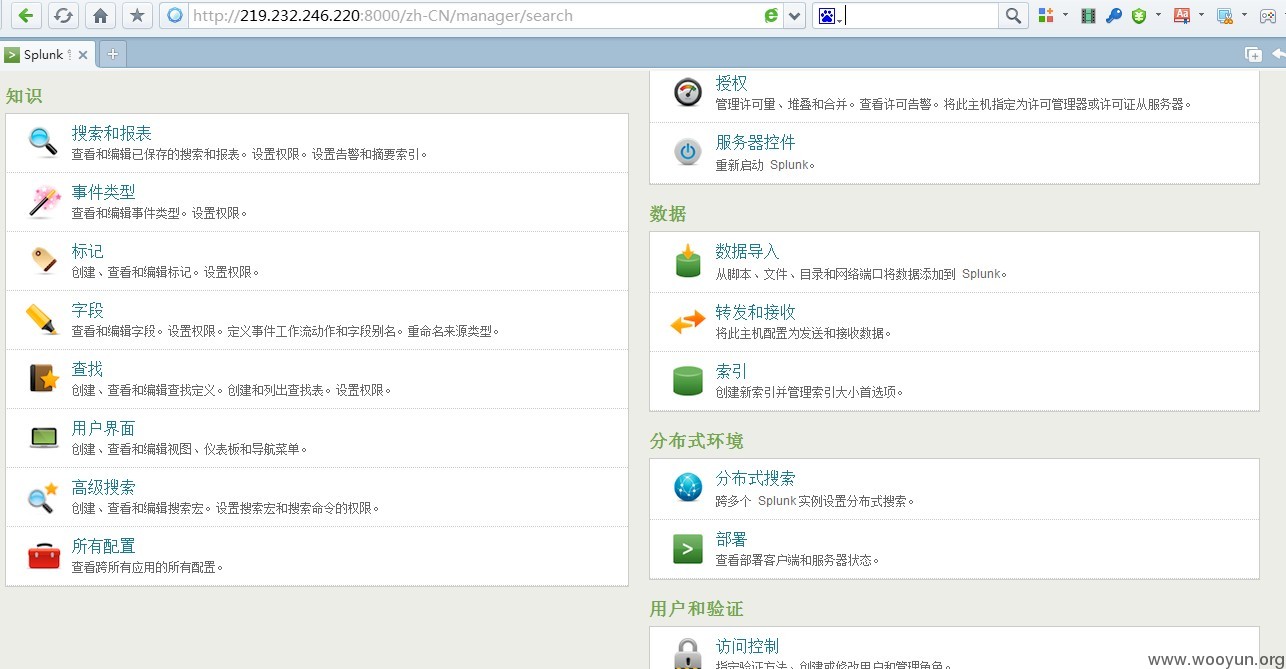Viewport: 1286px width, 669px height.
Task: Reload the page with the refresh button
Action: pyautogui.click(x=63, y=15)
